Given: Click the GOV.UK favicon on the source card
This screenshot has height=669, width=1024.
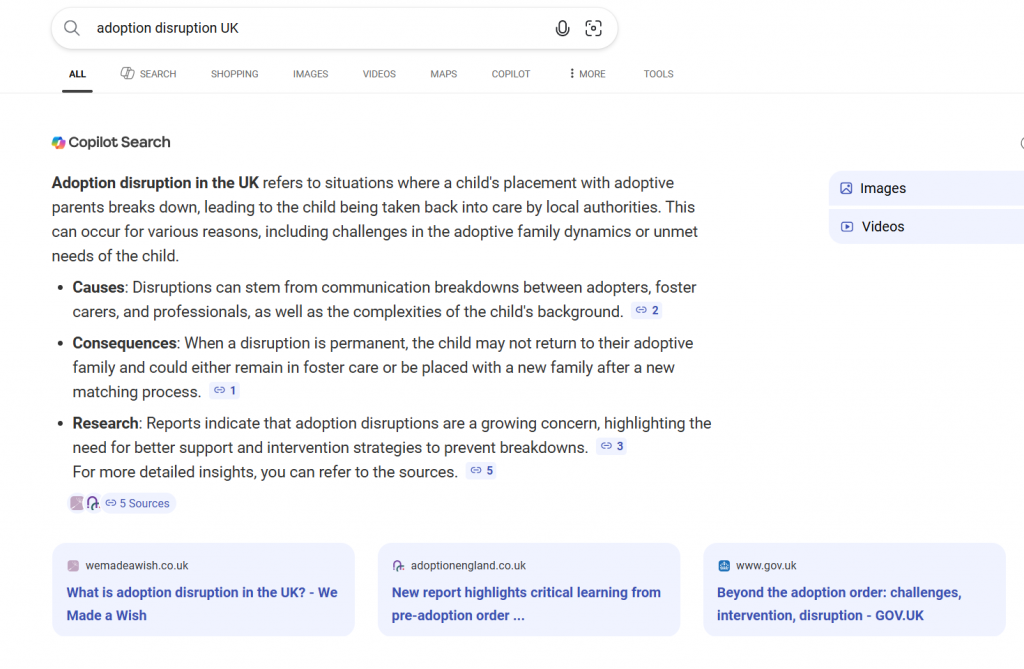Looking at the screenshot, I should [x=722, y=565].
